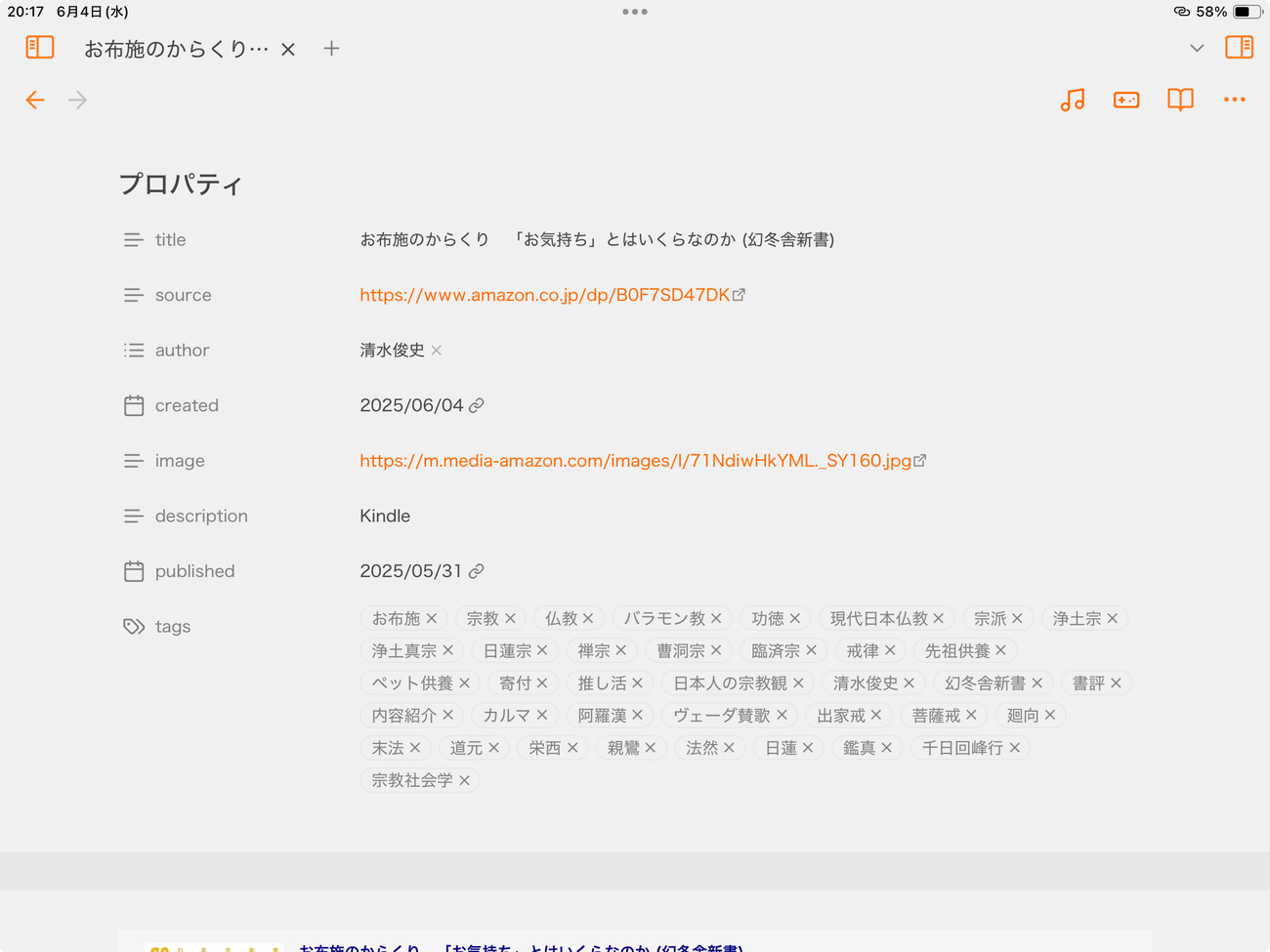This screenshot has width=1270, height=952.
Task: Open the music note icon
Action: (1073, 100)
